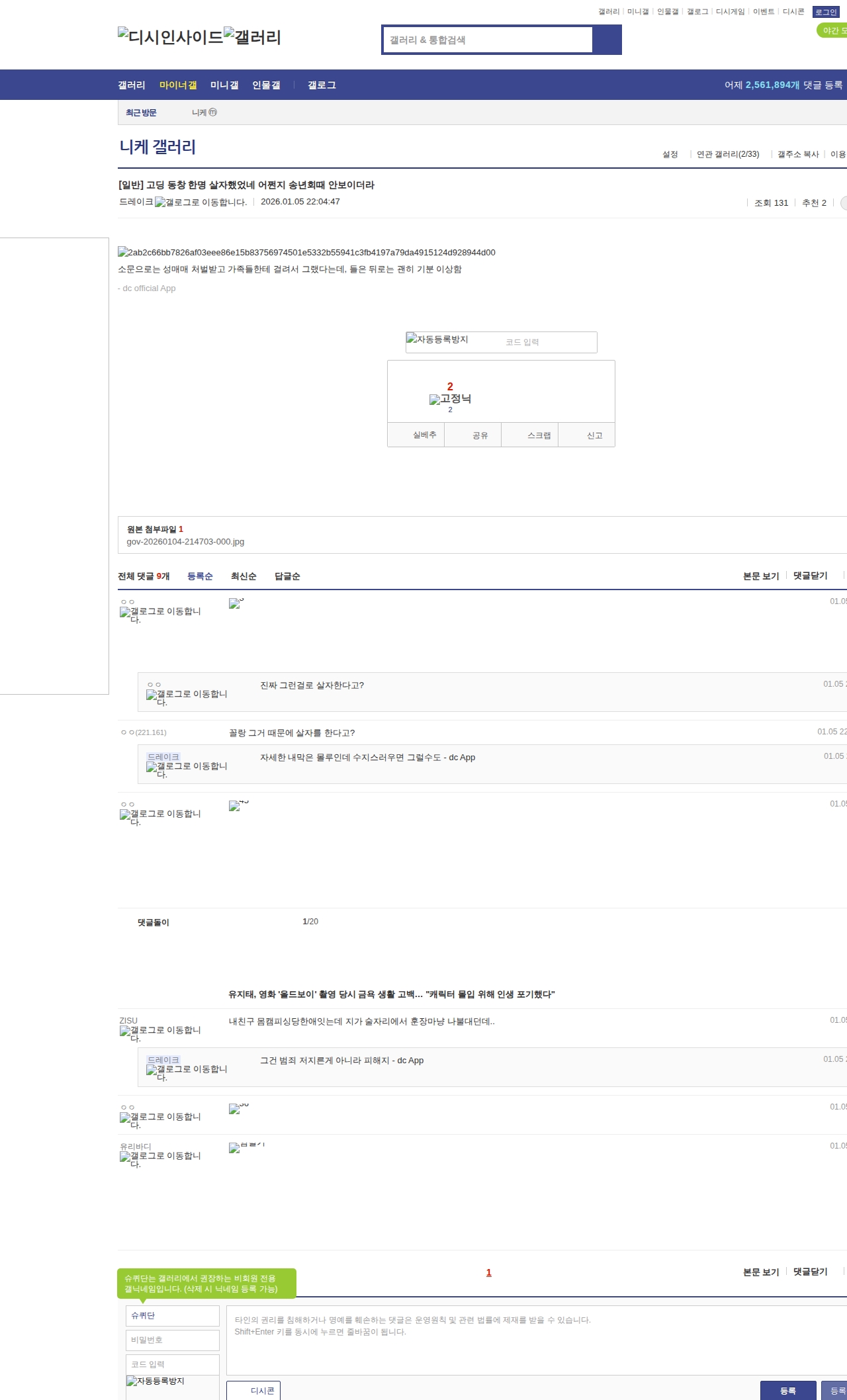Screen dimensions: 847x1400
Task: Open the 갤로그 menu item
Action: [x=322, y=85]
